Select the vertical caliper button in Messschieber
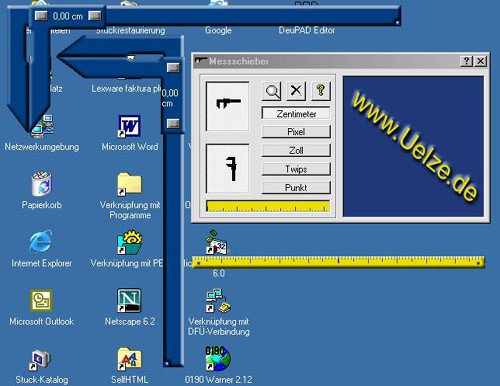This screenshot has width=500, height=386. coord(228,168)
